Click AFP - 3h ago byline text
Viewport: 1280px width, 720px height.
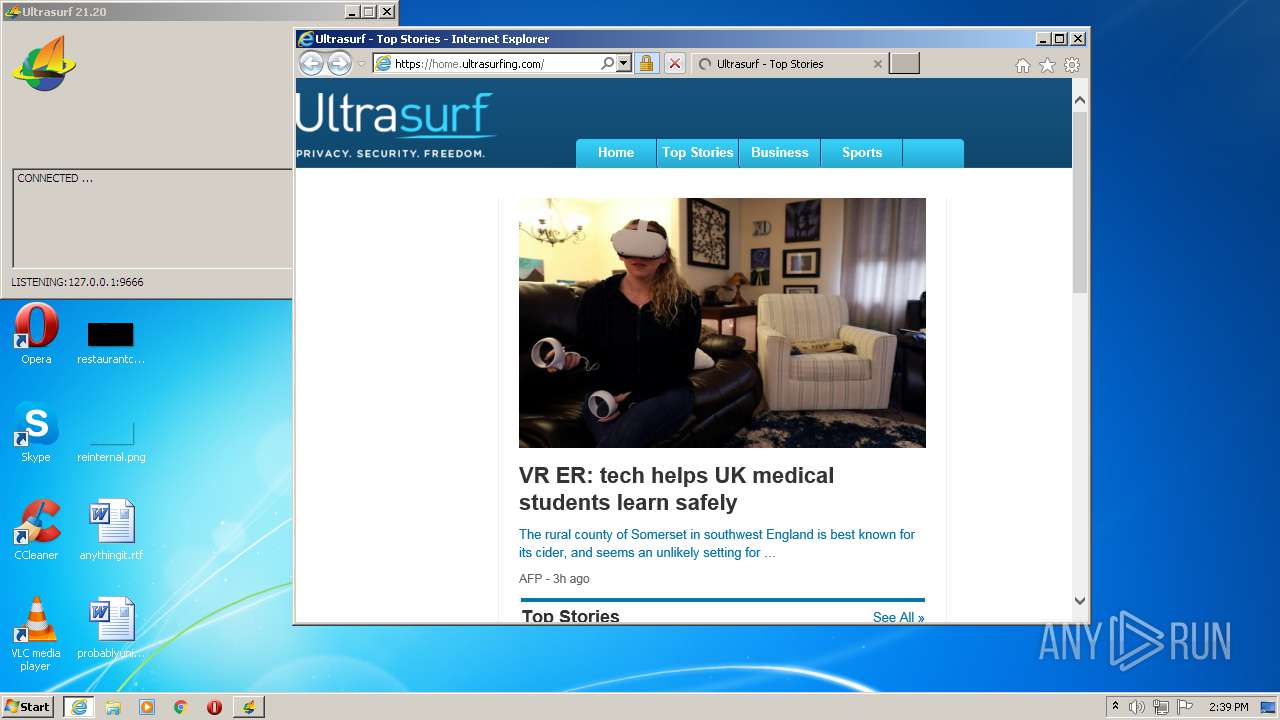[x=554, y=579]
